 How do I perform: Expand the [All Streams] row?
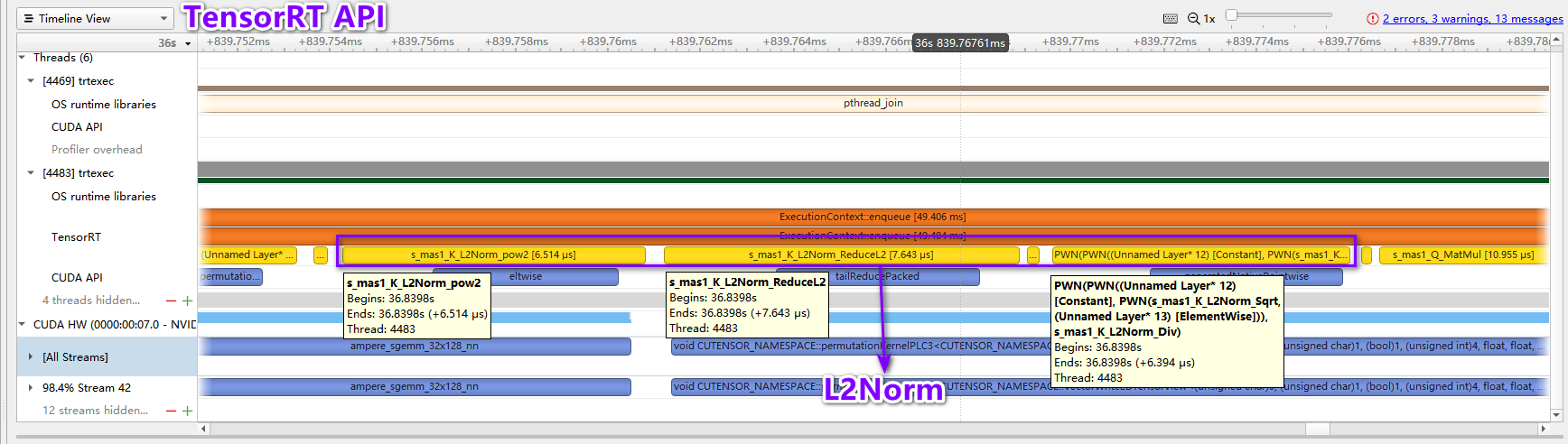point(31,357)
